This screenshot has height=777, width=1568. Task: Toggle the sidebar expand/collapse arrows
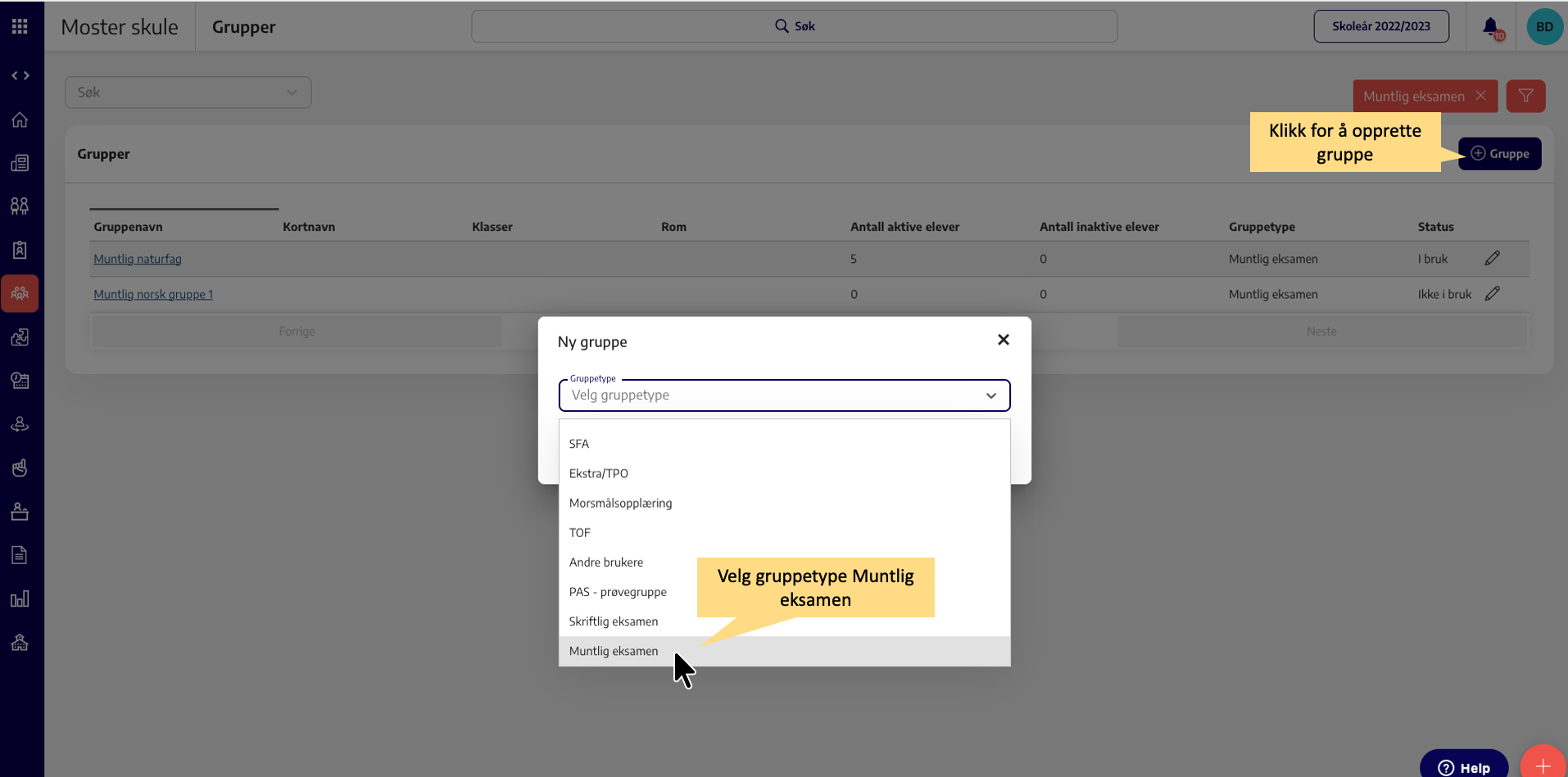[20, 75]
